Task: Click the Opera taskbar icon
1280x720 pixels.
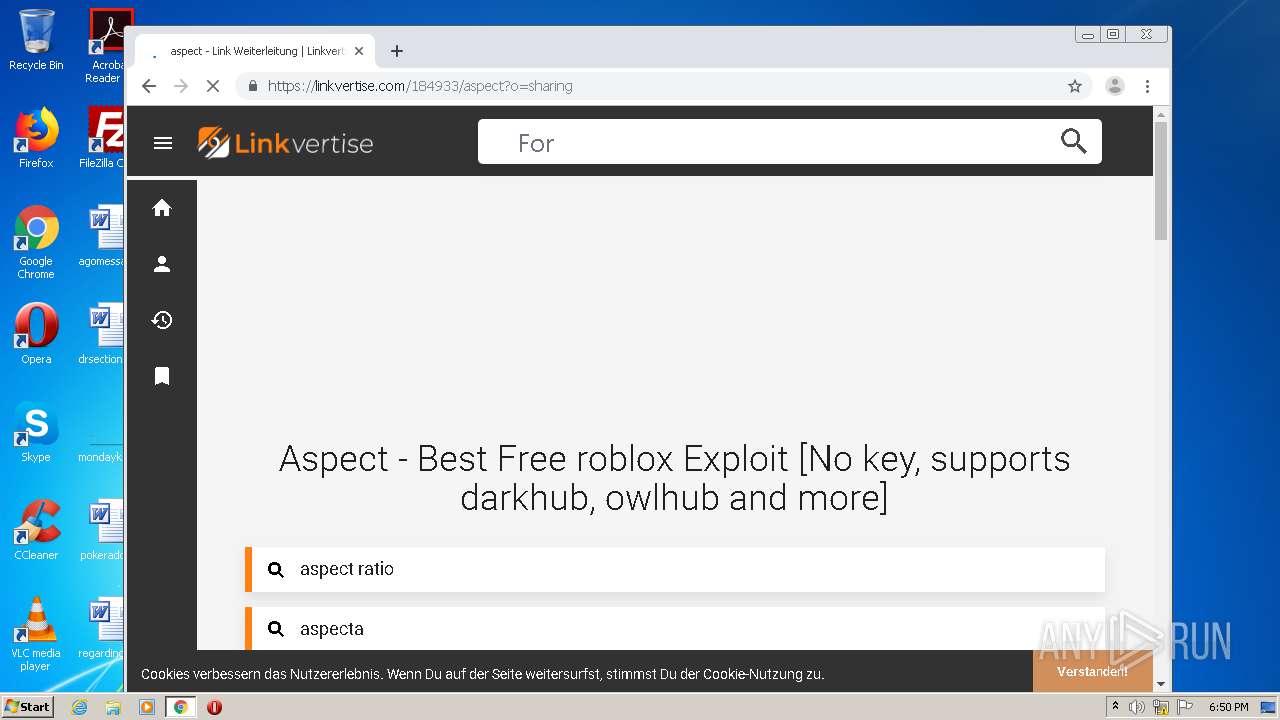Action: pyautogui.click(x=214, y=707)
